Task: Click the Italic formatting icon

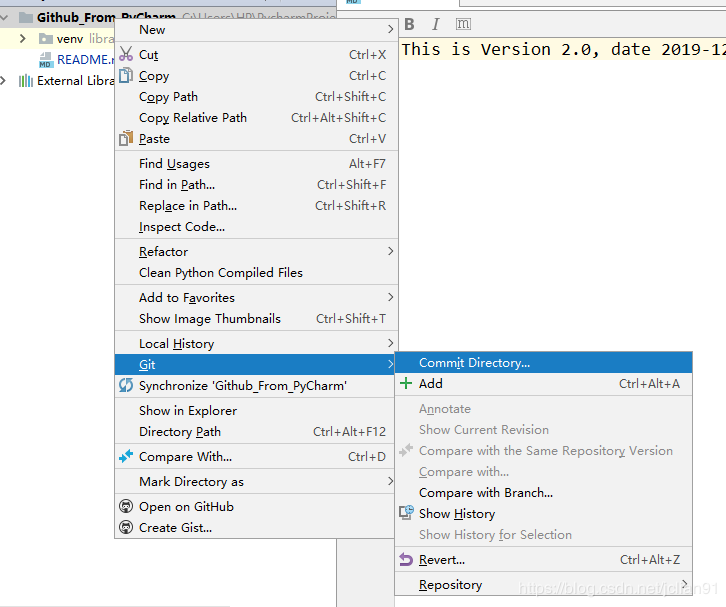Action: (435, 24)
